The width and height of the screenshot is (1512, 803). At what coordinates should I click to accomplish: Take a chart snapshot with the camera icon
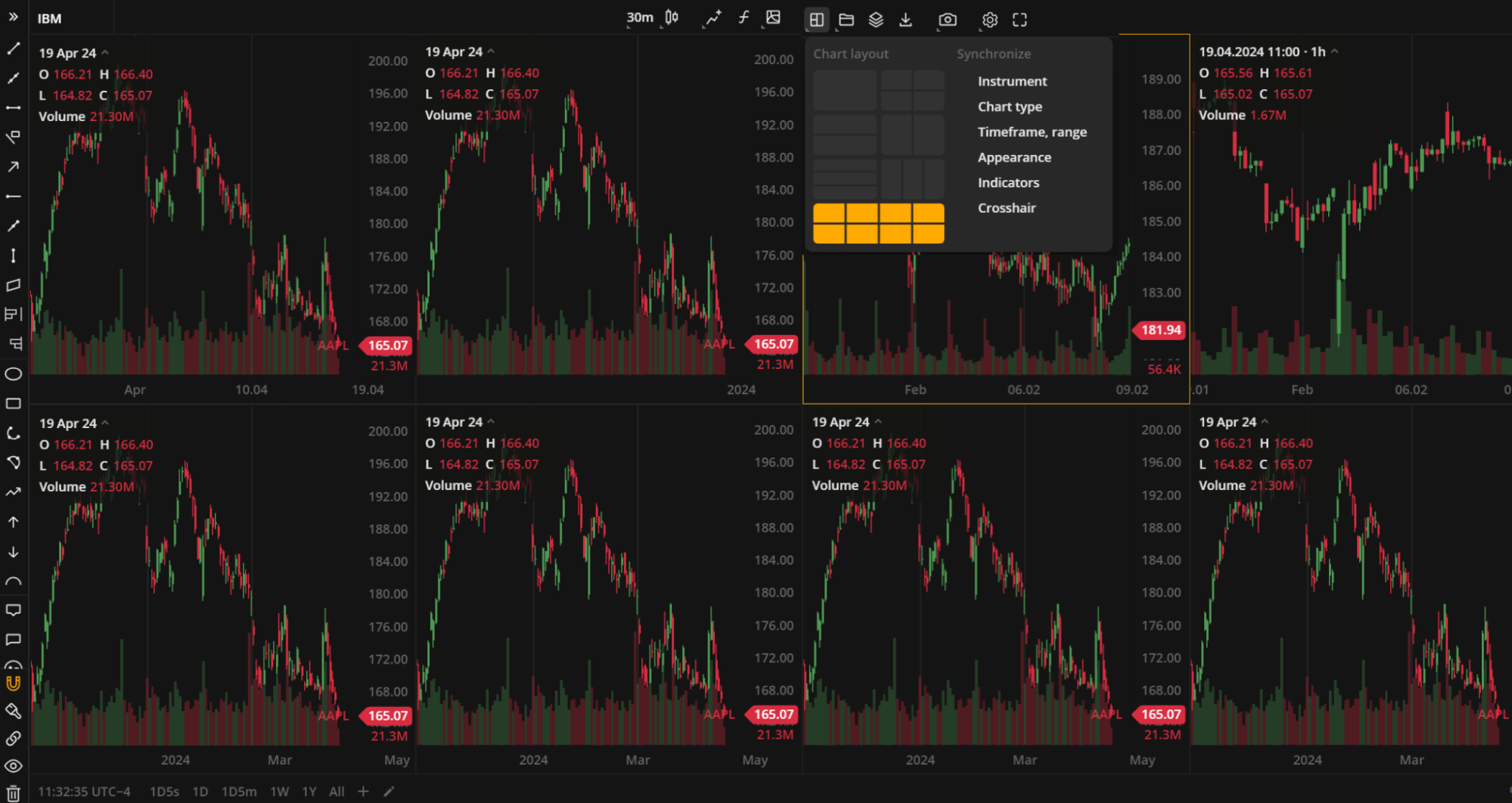948,20
